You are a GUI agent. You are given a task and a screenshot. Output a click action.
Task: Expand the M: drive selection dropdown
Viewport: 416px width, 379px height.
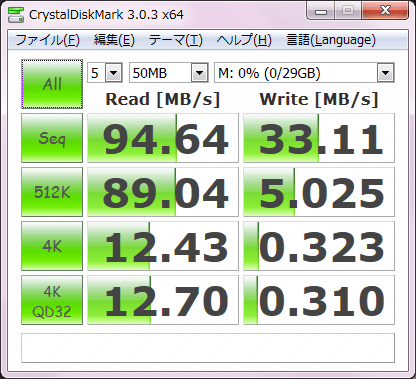[386, 72]
